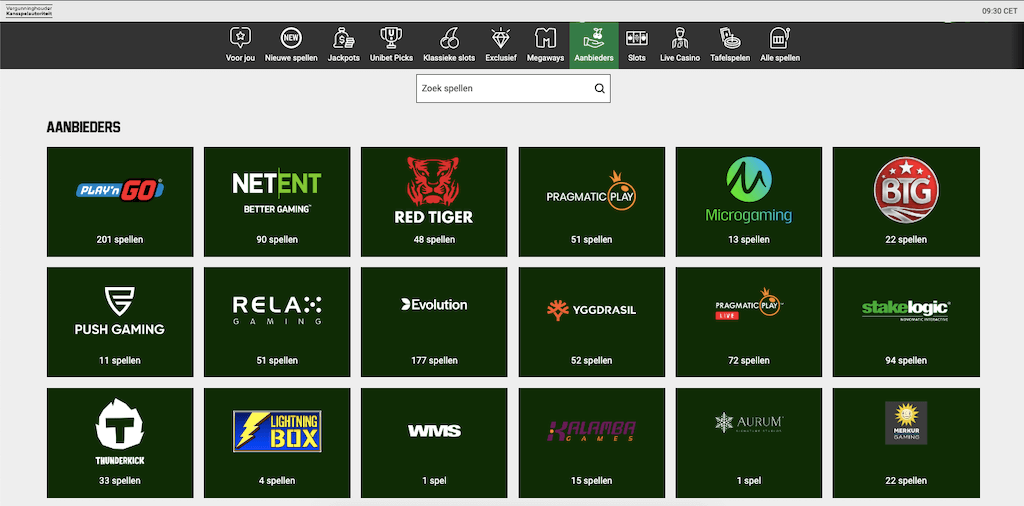Open the Voor jou star icon
The image size is (1024, 506).
tap(240, 38)
